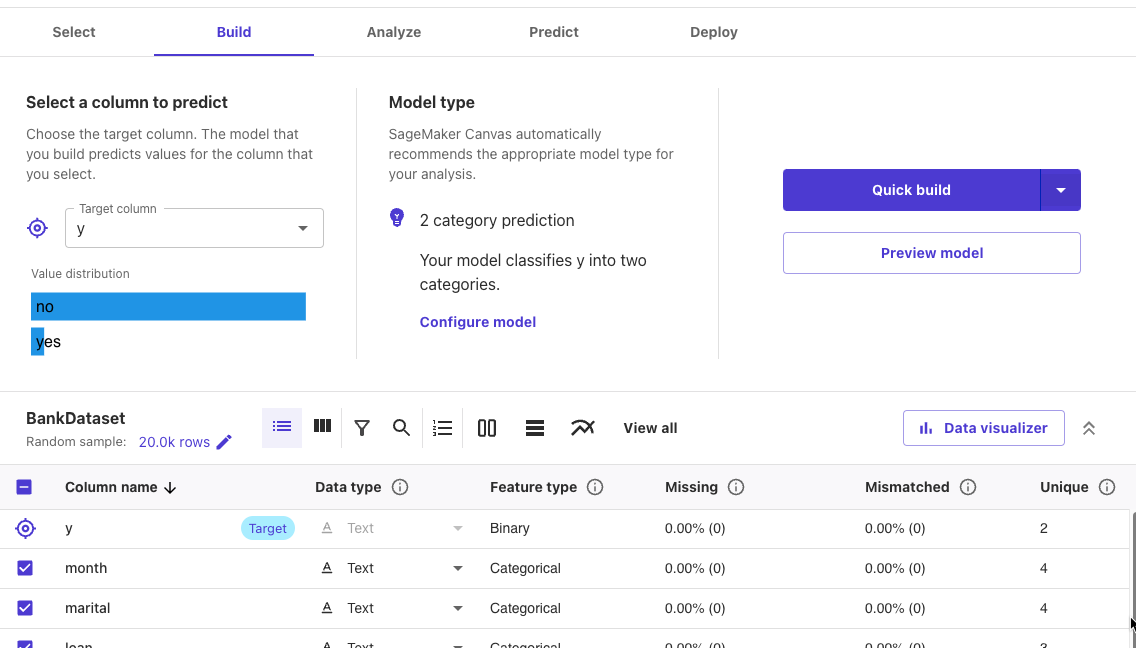
Task: Click the info icon beside Data type
Action: (x=400, y=487)
